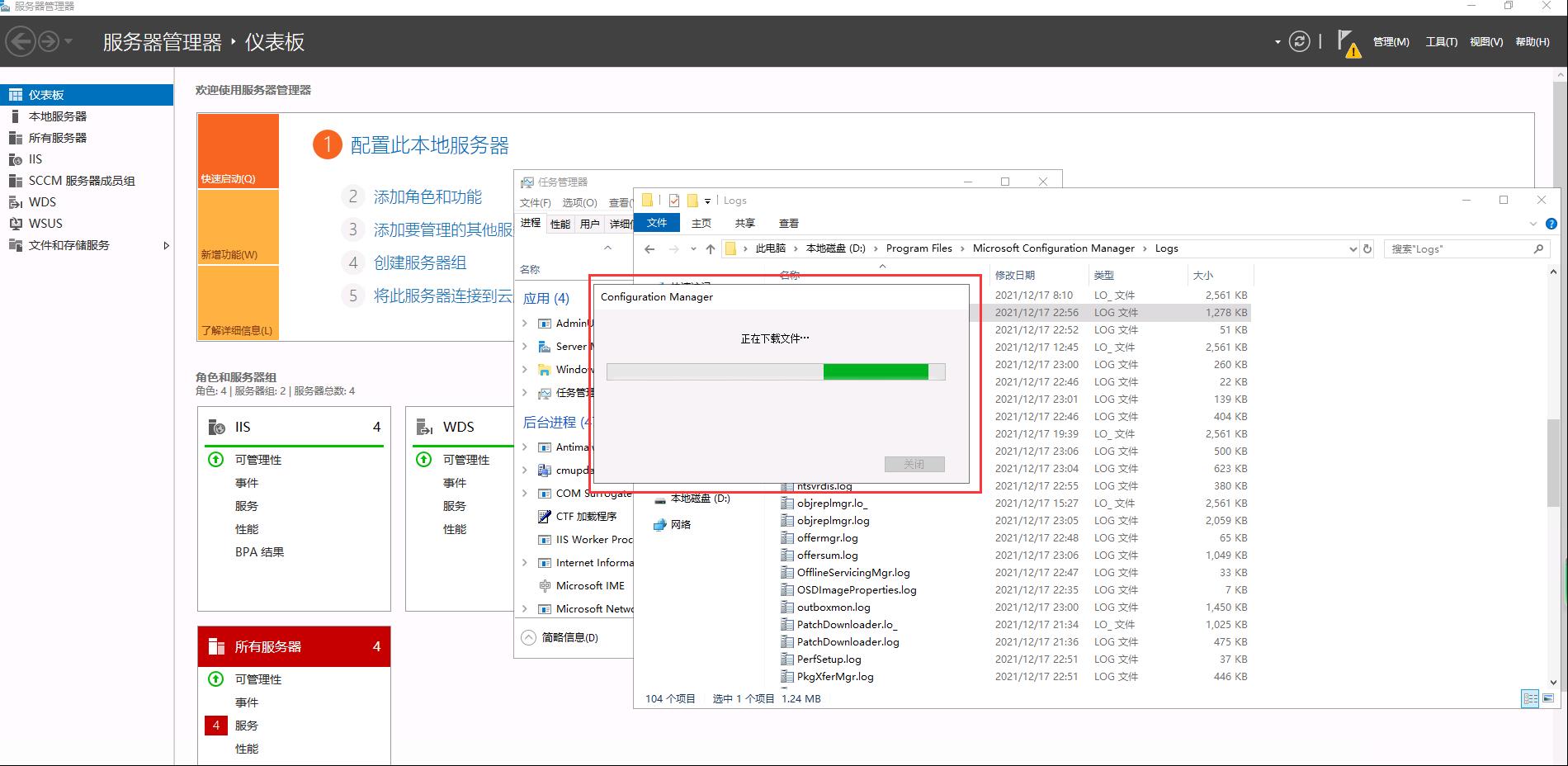Sort by 修改日期 column header
Screen dimensions: 1568x766
coord(1014,276)
